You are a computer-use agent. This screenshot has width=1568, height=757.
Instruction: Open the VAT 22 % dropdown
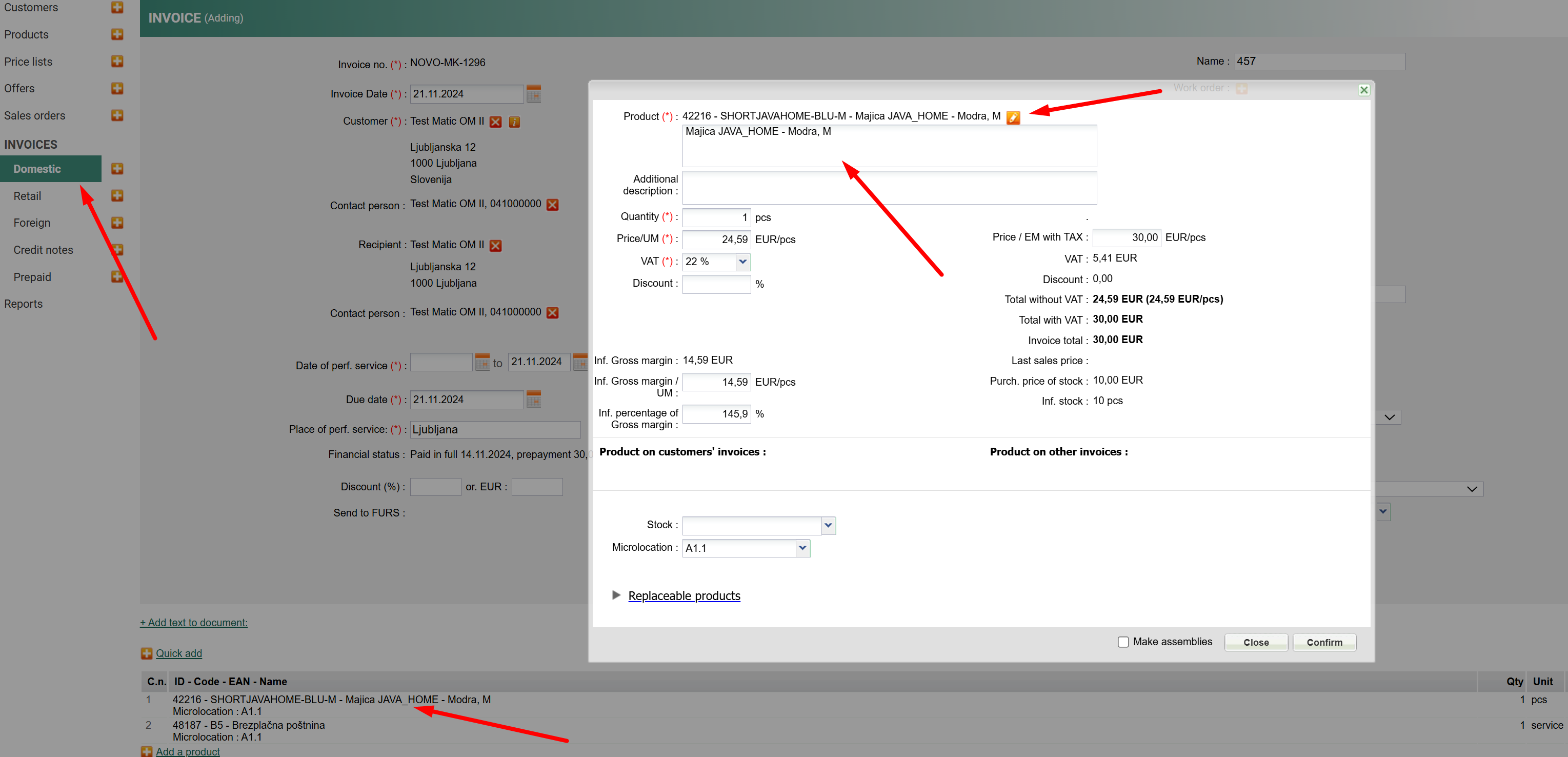tap(742, 262)
